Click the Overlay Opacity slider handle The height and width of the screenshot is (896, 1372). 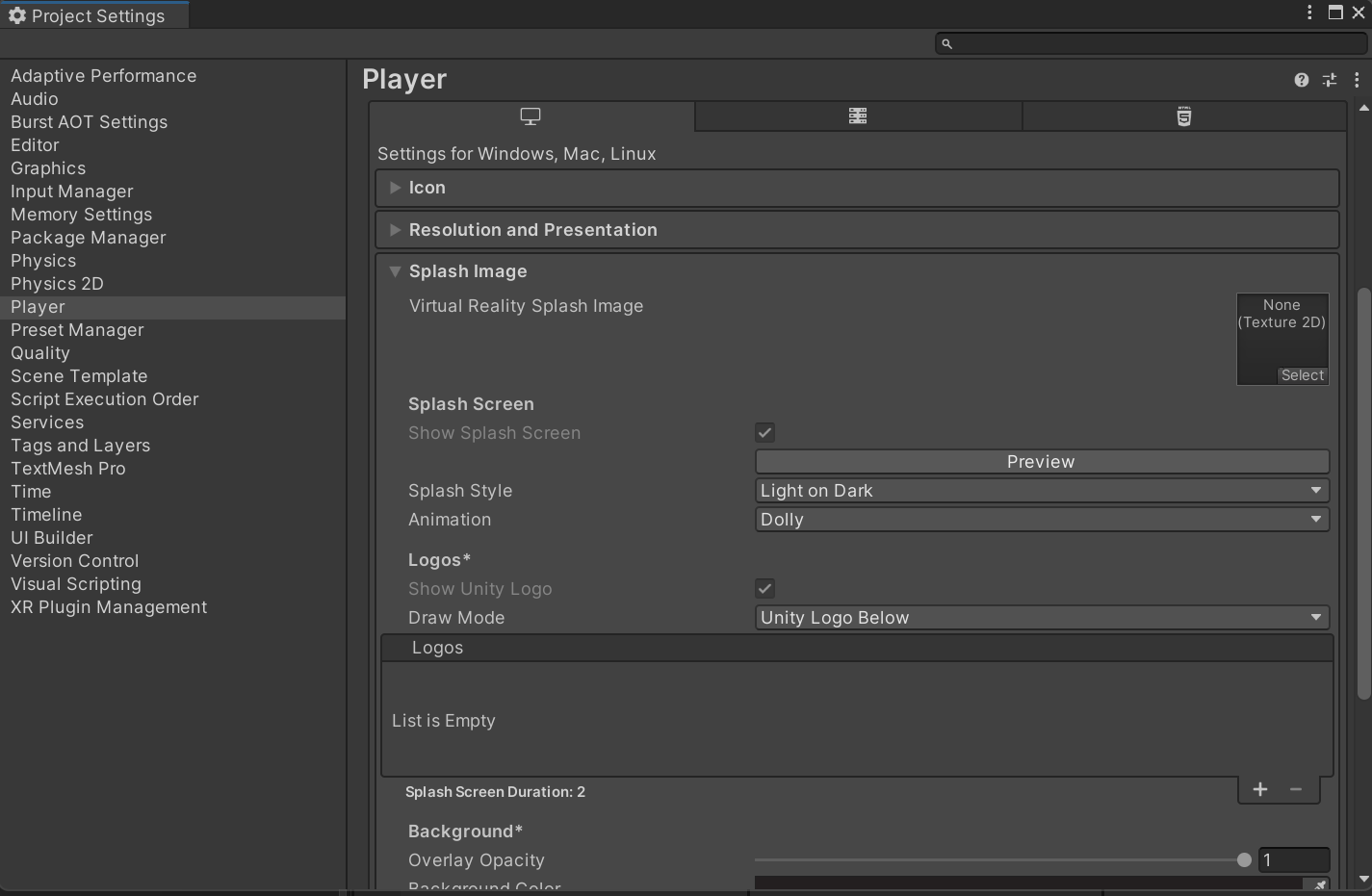pyautogui.click(x=1244, y=860)
